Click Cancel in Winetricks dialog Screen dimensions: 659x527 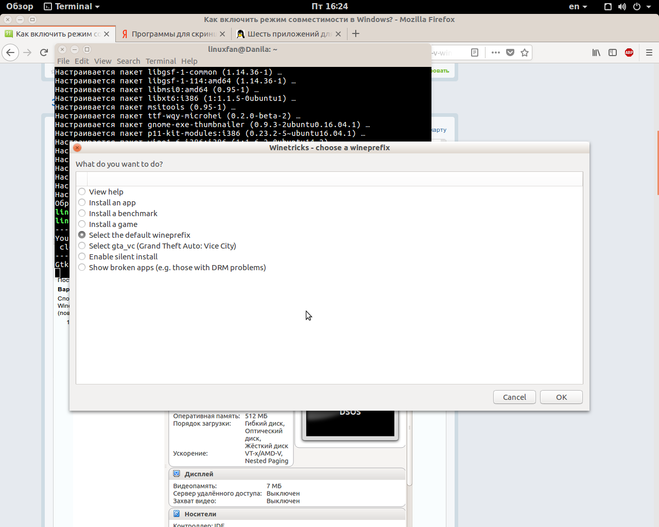pyautogui.click(x=514, y=397)
